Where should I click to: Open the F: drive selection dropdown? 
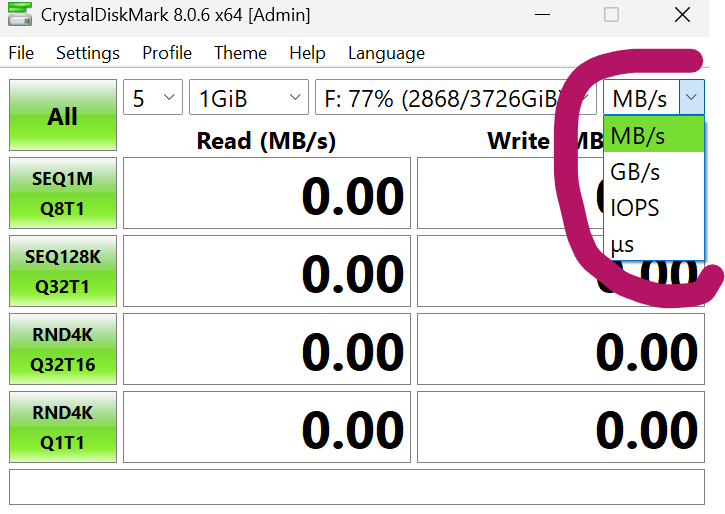point(455,97)
